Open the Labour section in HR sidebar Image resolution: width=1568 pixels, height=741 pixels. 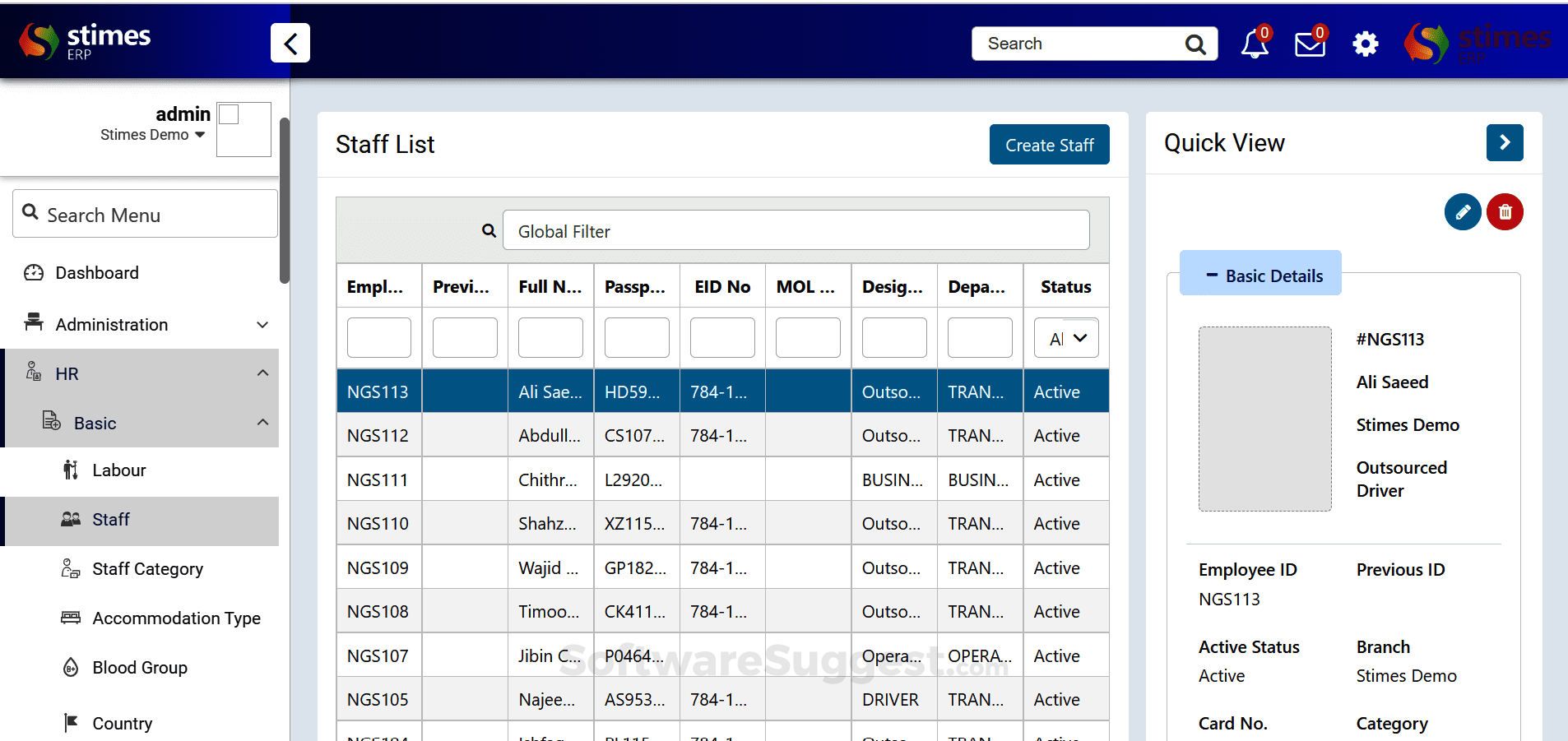(119, 470)
